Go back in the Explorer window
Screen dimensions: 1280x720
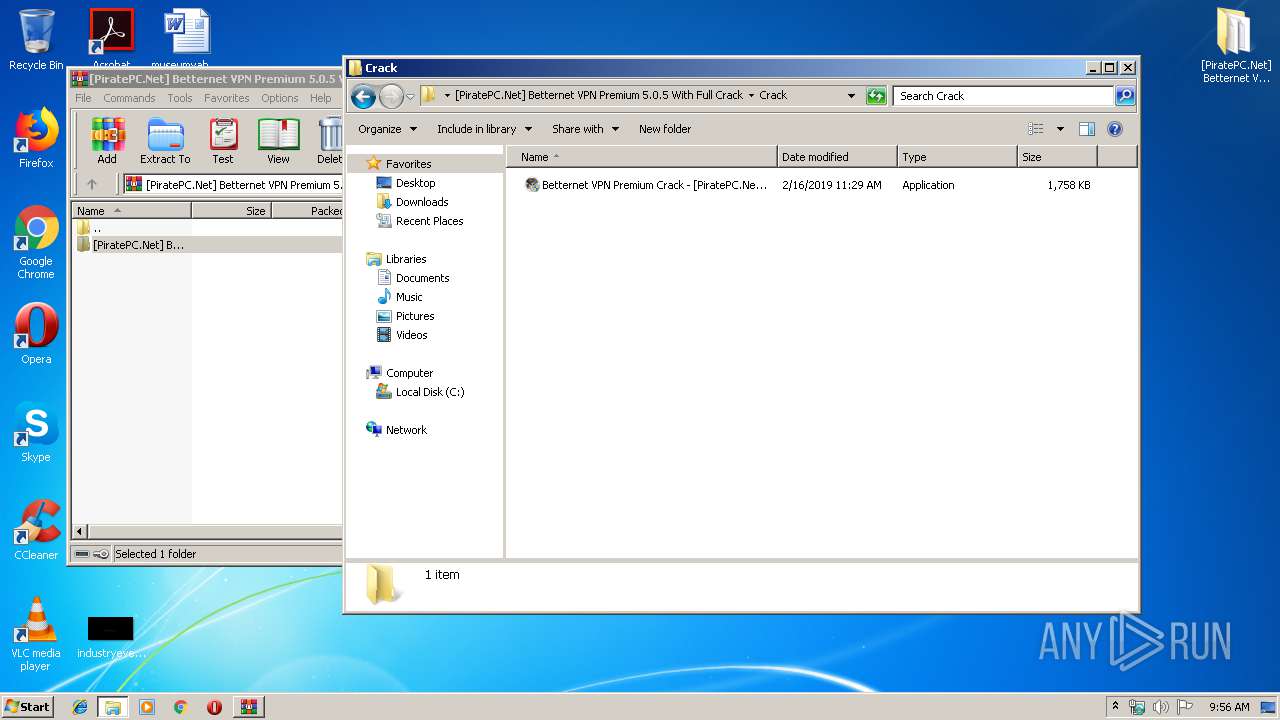click(363, 96)
